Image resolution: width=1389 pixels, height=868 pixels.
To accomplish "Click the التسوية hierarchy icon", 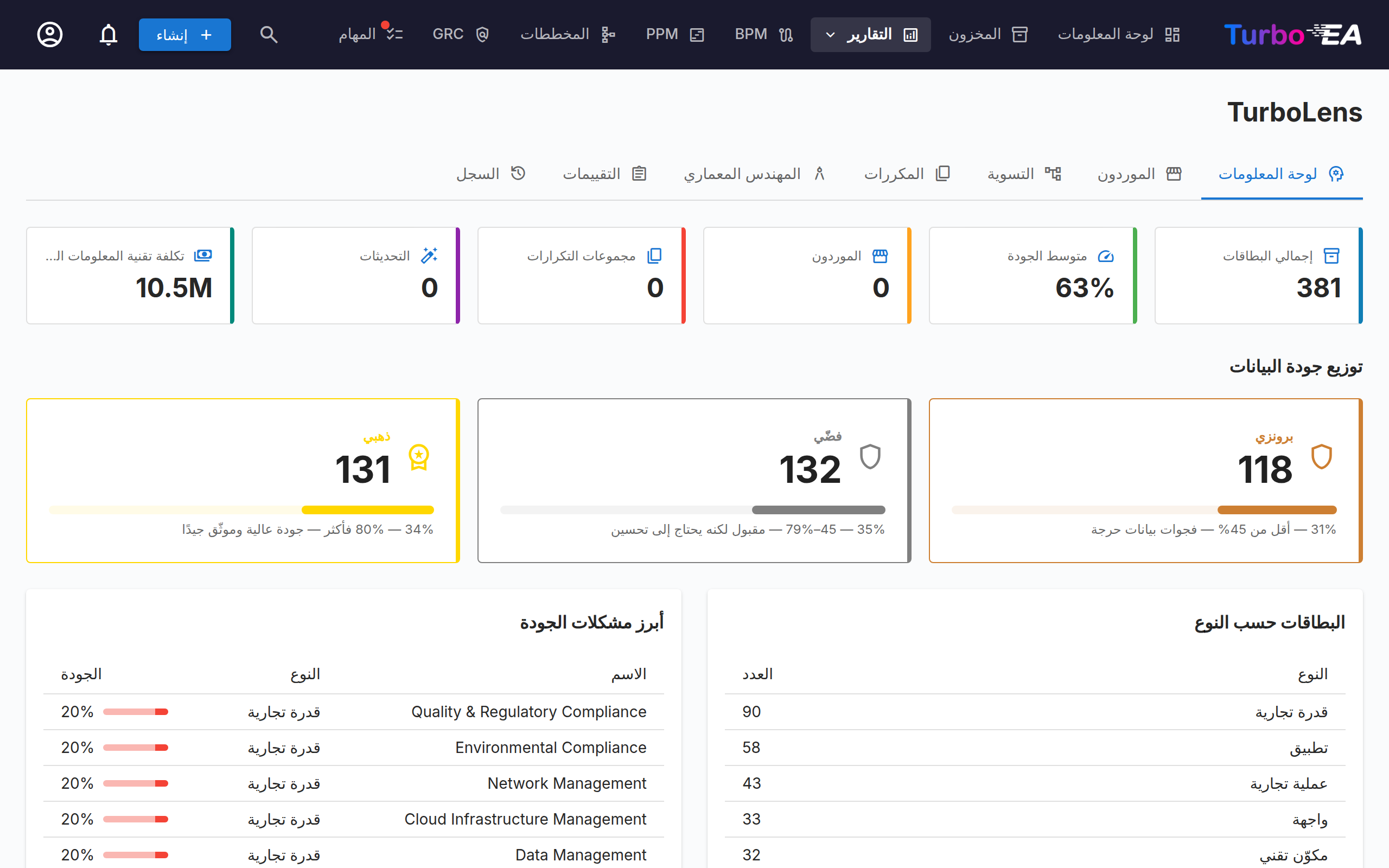I will [x=1053, y=174].
